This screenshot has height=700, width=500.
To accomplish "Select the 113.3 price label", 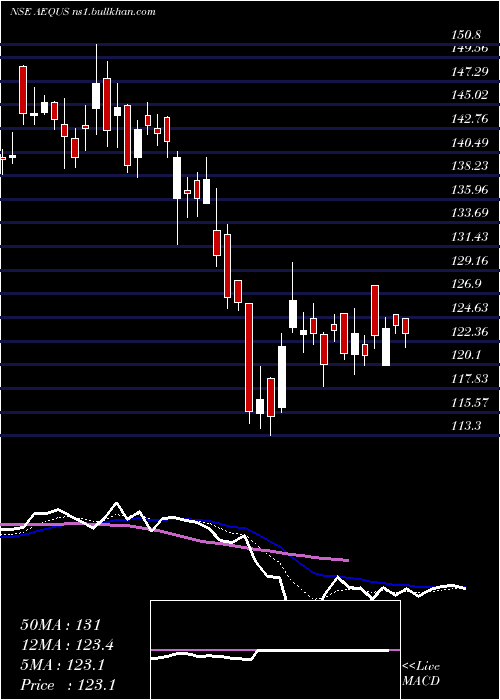I will coord(467,426).
